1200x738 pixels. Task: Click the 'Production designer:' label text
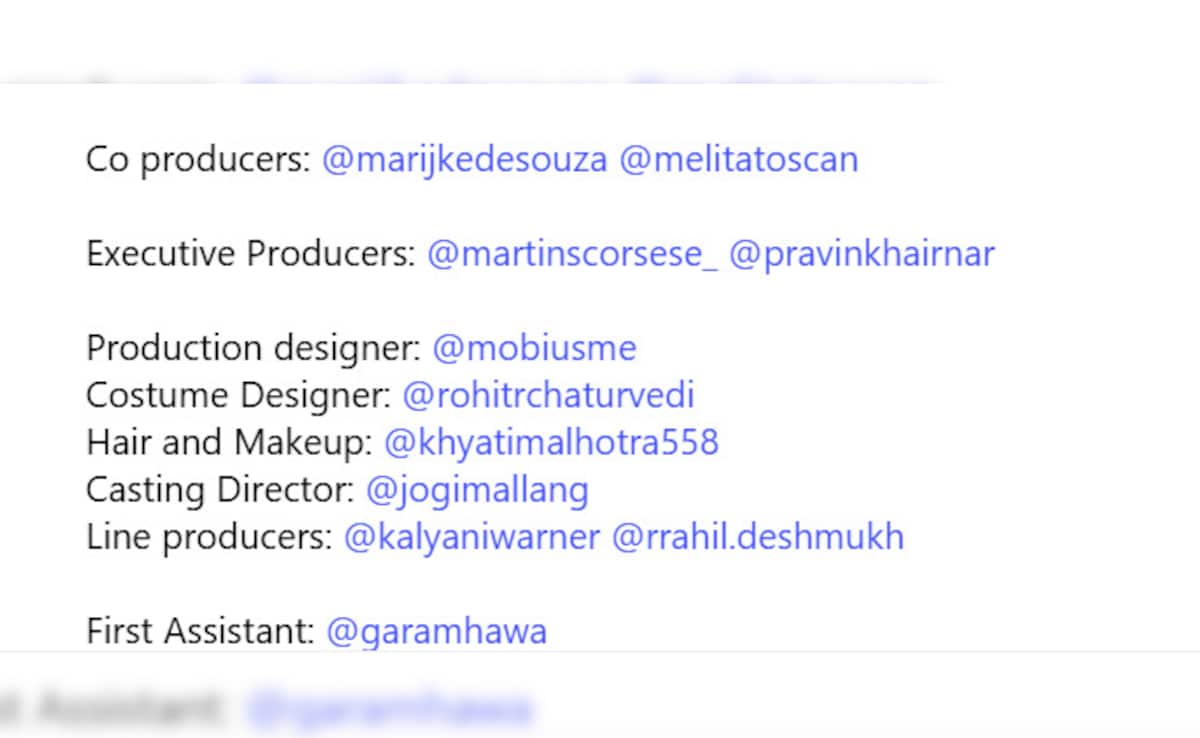click(254, 348)
